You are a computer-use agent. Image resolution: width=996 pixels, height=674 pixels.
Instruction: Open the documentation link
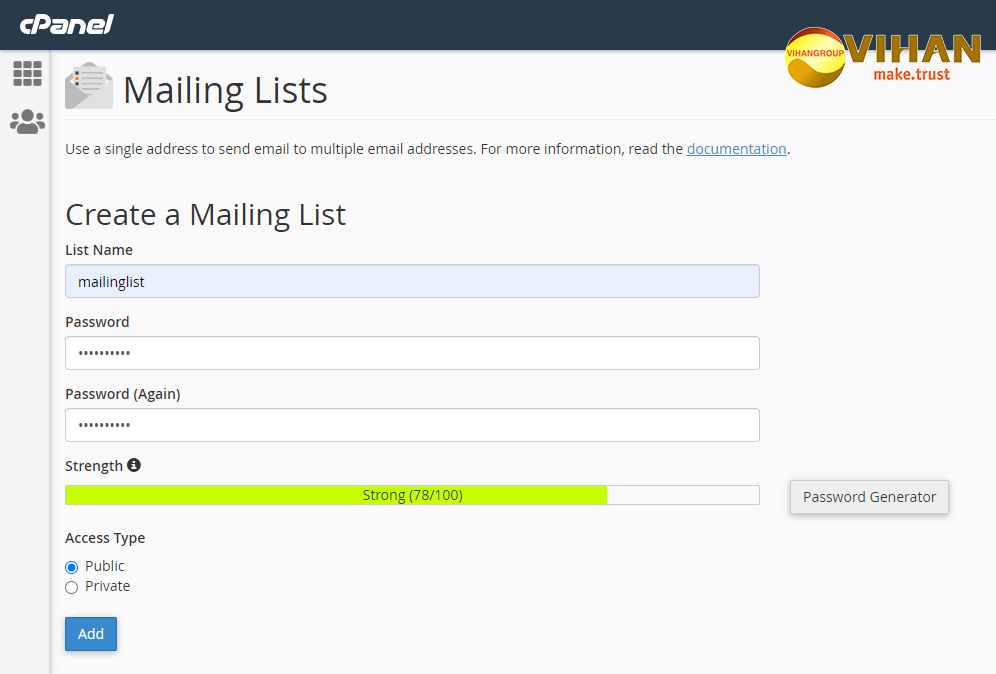[736, 149]
